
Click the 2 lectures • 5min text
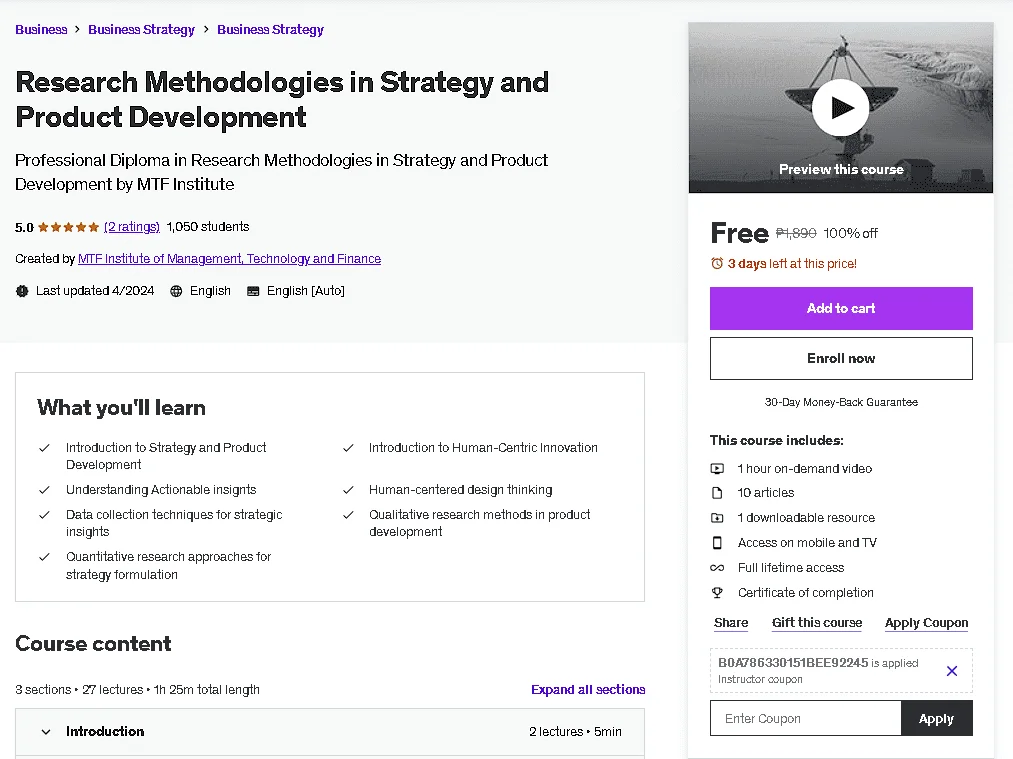(x=575, y=731)
